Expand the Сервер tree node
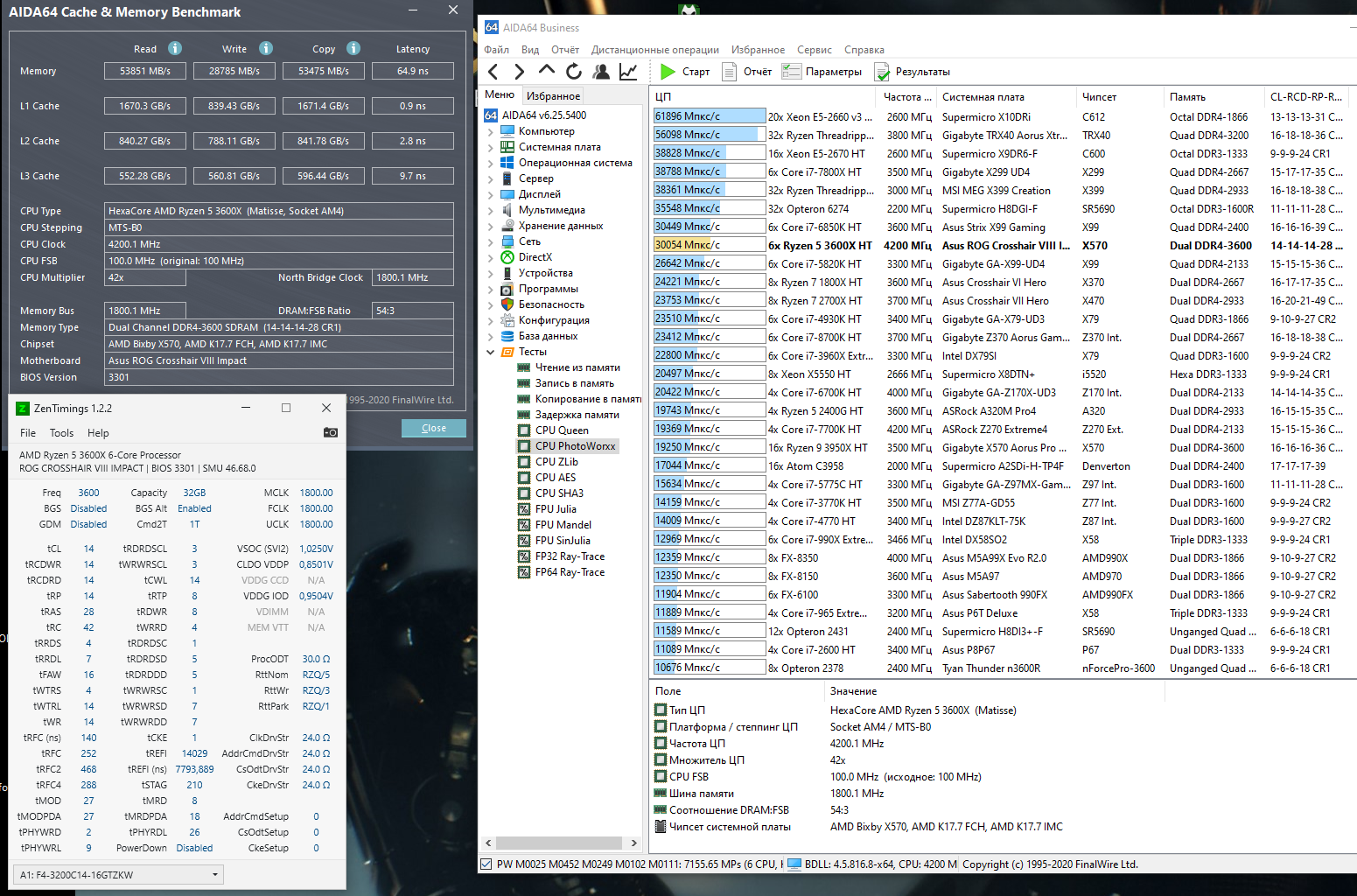Viewport: 1357px width, 896px height. click(x=490, y=178)
